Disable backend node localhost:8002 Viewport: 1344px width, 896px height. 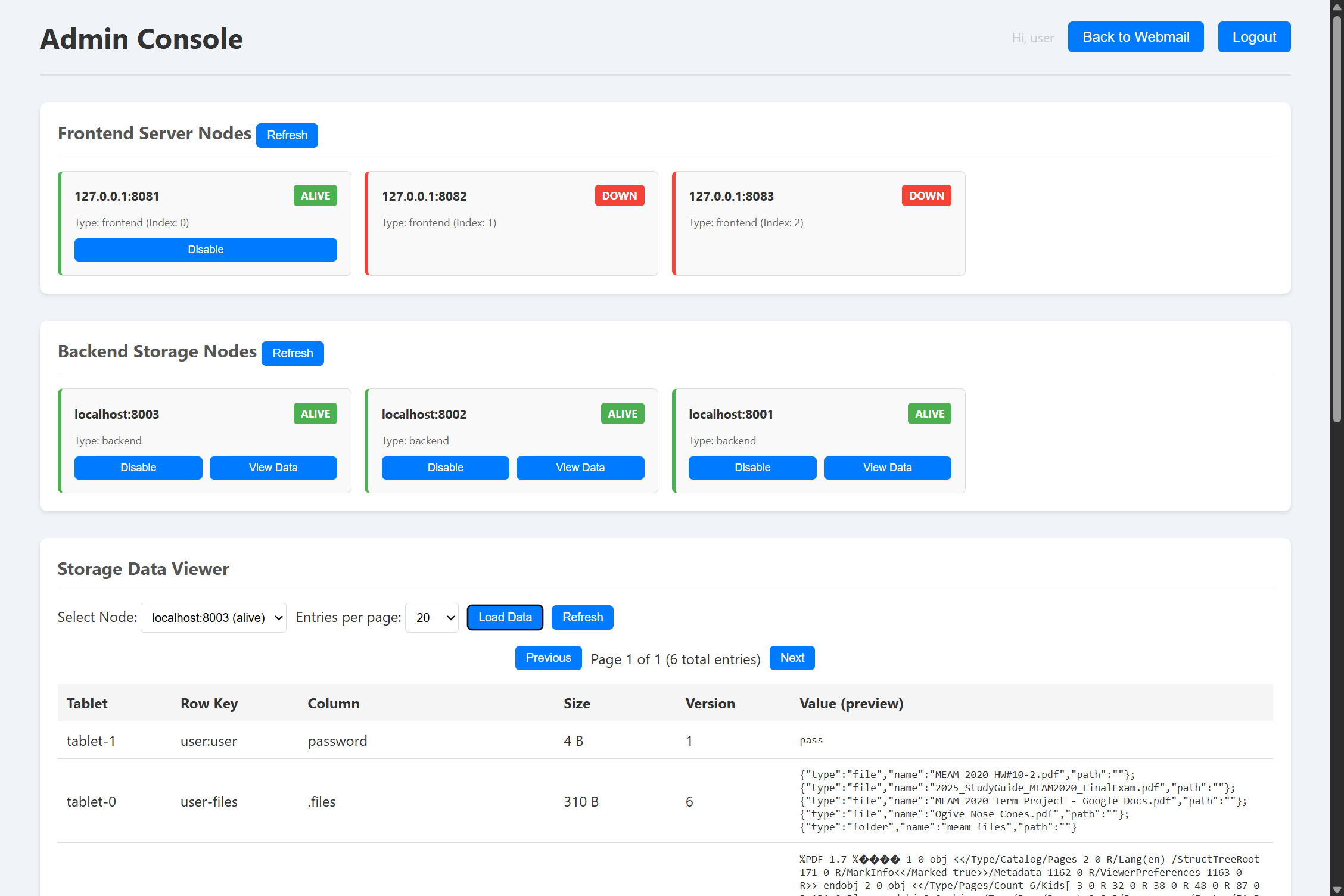coord(445,468)
